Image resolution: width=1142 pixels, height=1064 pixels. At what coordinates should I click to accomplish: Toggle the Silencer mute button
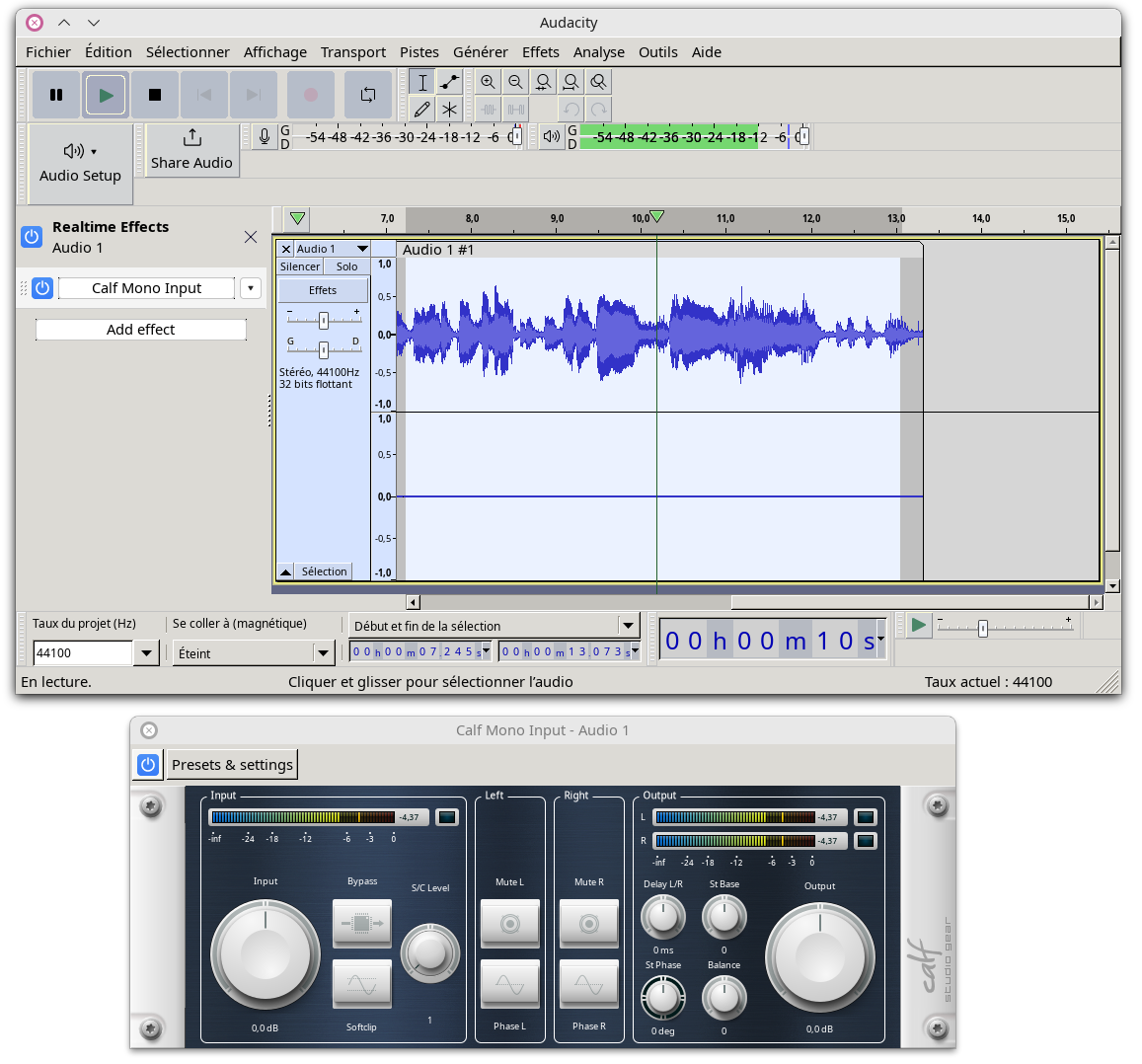click(300, 267)
